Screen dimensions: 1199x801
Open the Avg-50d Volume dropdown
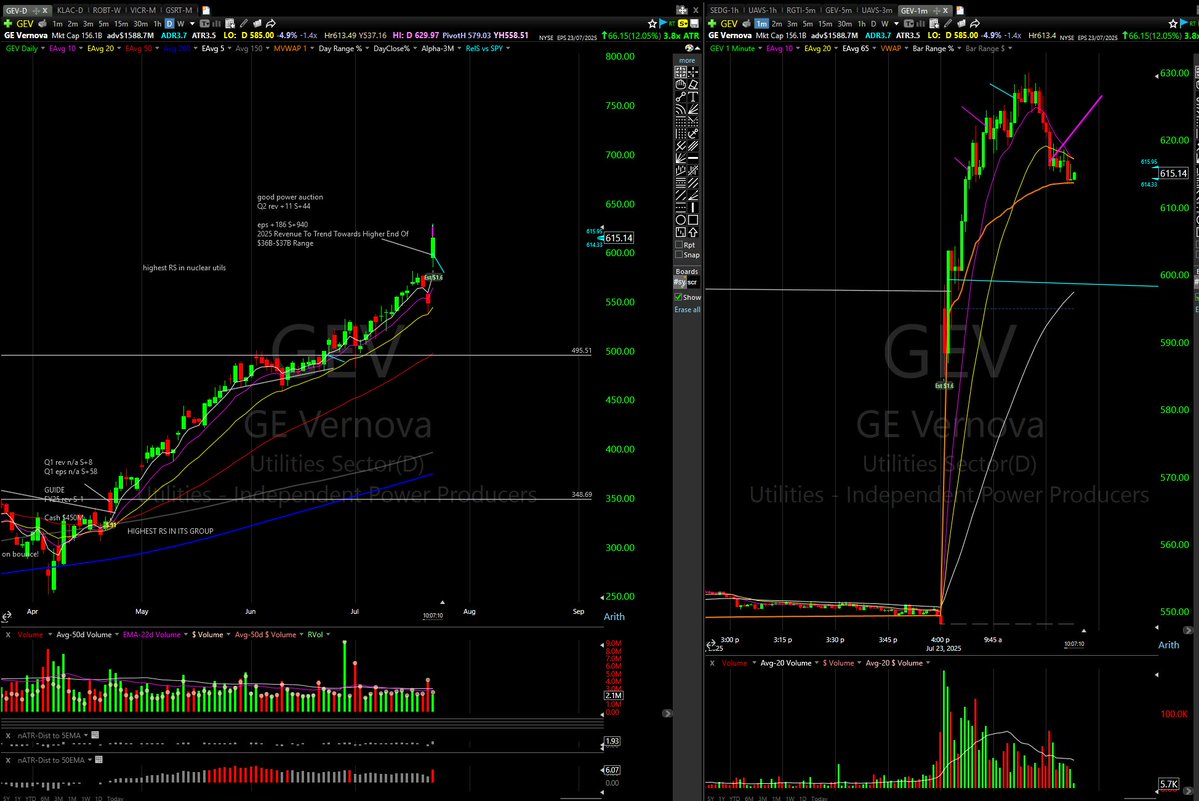(x=116, y=634)
